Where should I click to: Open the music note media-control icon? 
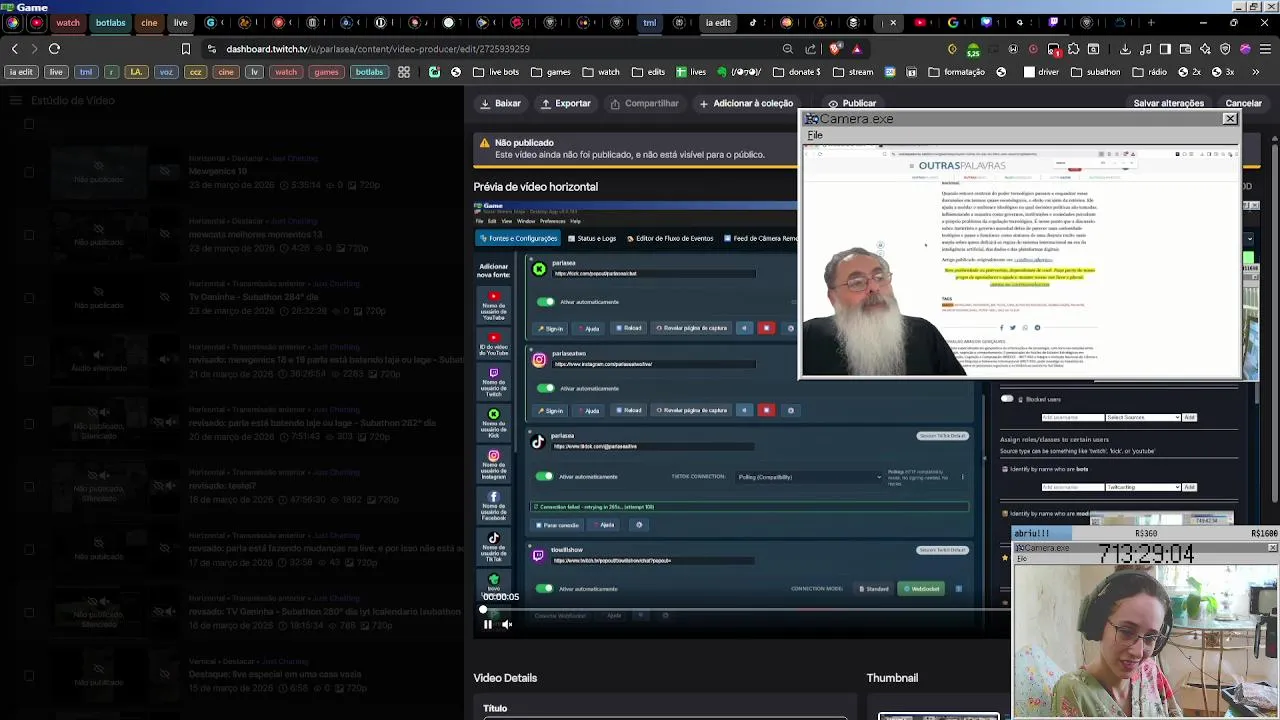[x=1145, y=48]
